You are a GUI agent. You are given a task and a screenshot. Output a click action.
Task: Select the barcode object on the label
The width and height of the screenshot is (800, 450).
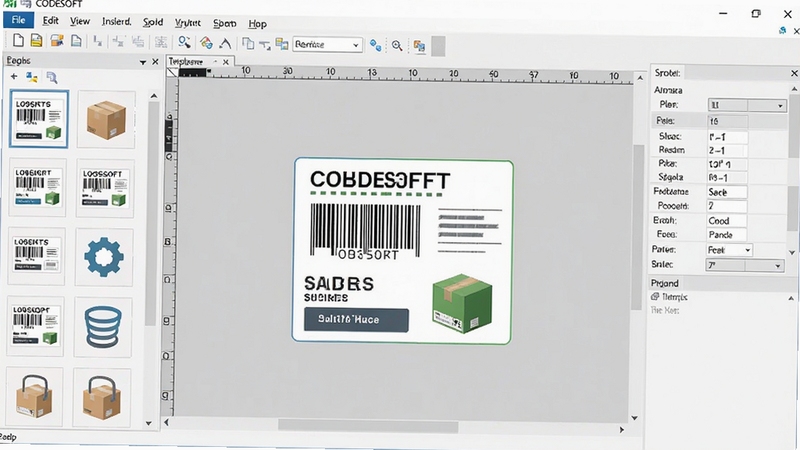[x=365, y=230]
